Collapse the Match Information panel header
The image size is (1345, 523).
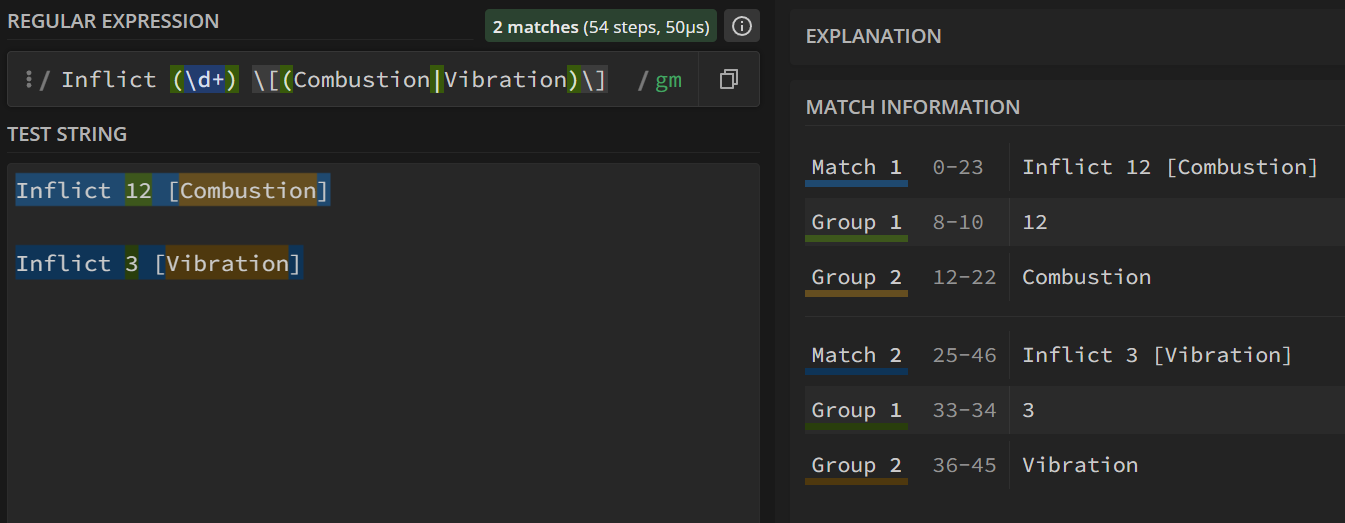pos(912,107)
